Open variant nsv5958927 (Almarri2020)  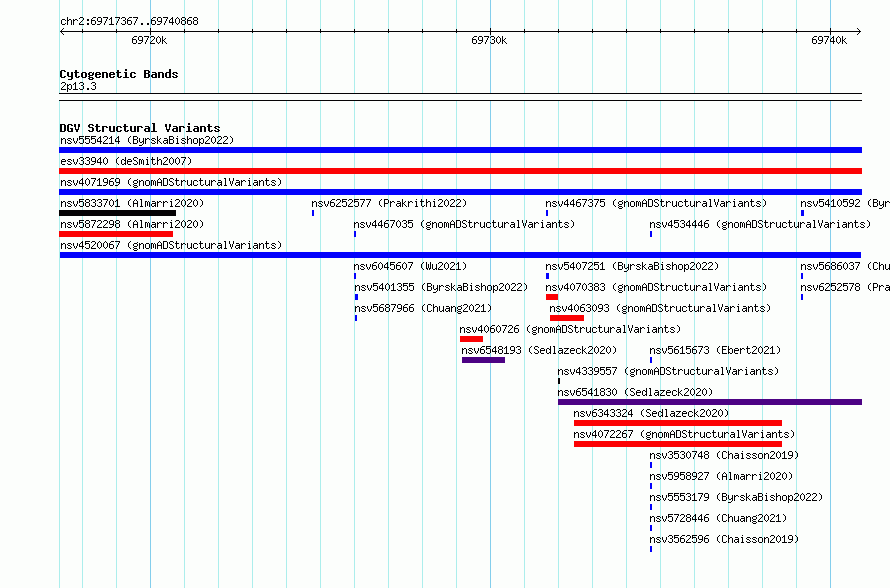[x=721, y=476]
